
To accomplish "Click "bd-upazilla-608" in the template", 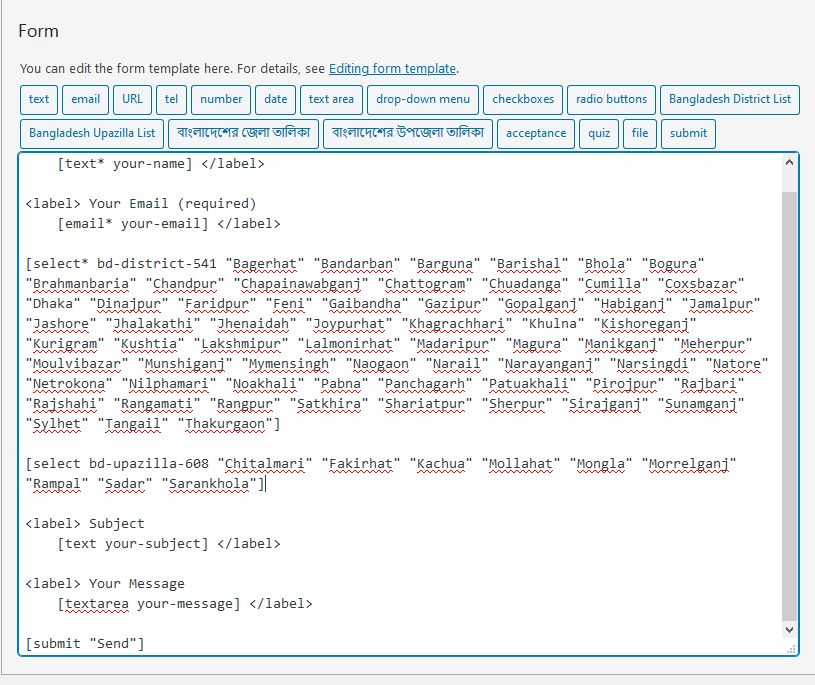I will 149,464.
